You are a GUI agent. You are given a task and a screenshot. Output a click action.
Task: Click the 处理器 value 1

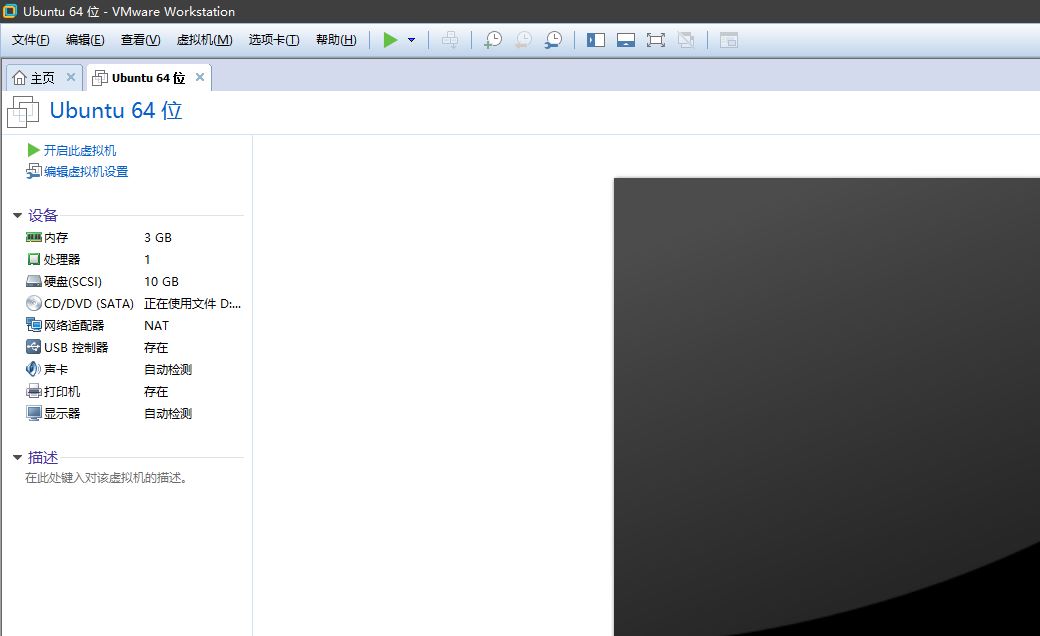[147, 259]
